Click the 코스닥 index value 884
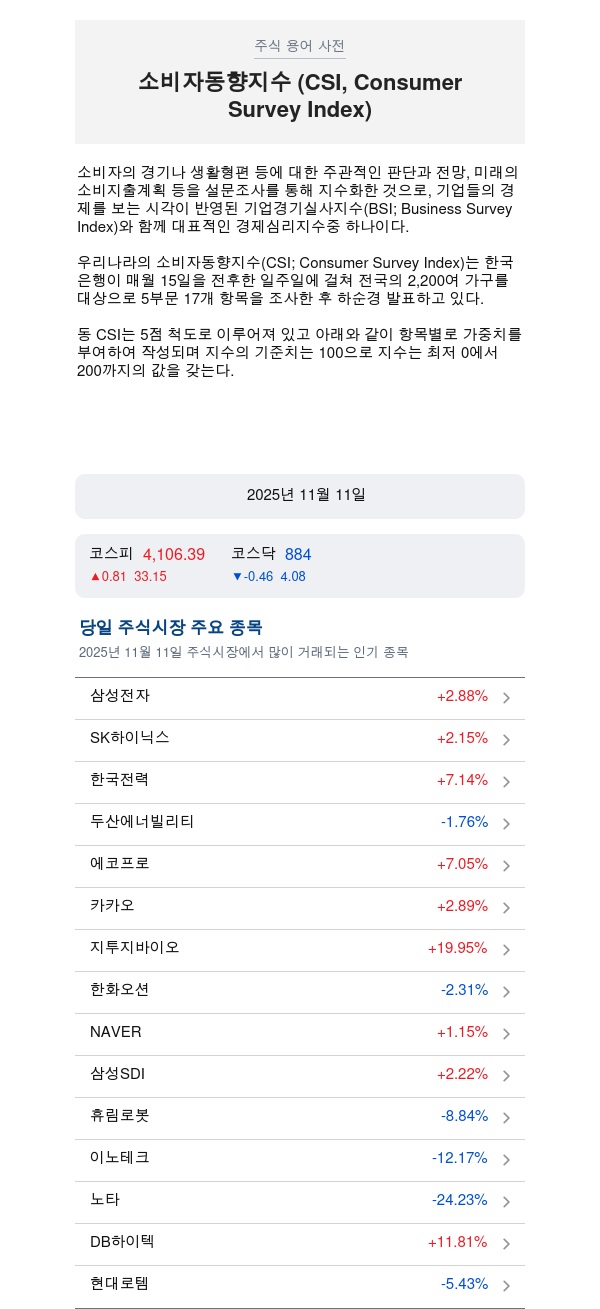600x1309 pixels. 298,554
